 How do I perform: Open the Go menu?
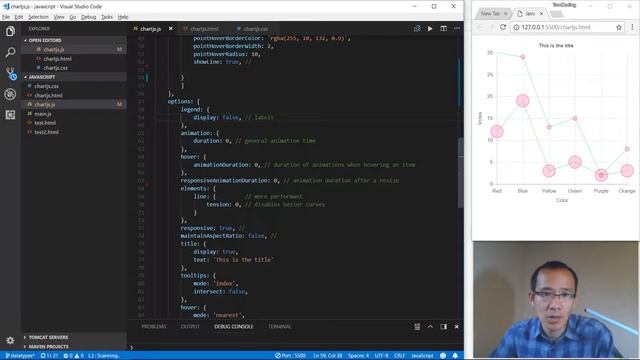pyautogui.click(x=73, y=17)
